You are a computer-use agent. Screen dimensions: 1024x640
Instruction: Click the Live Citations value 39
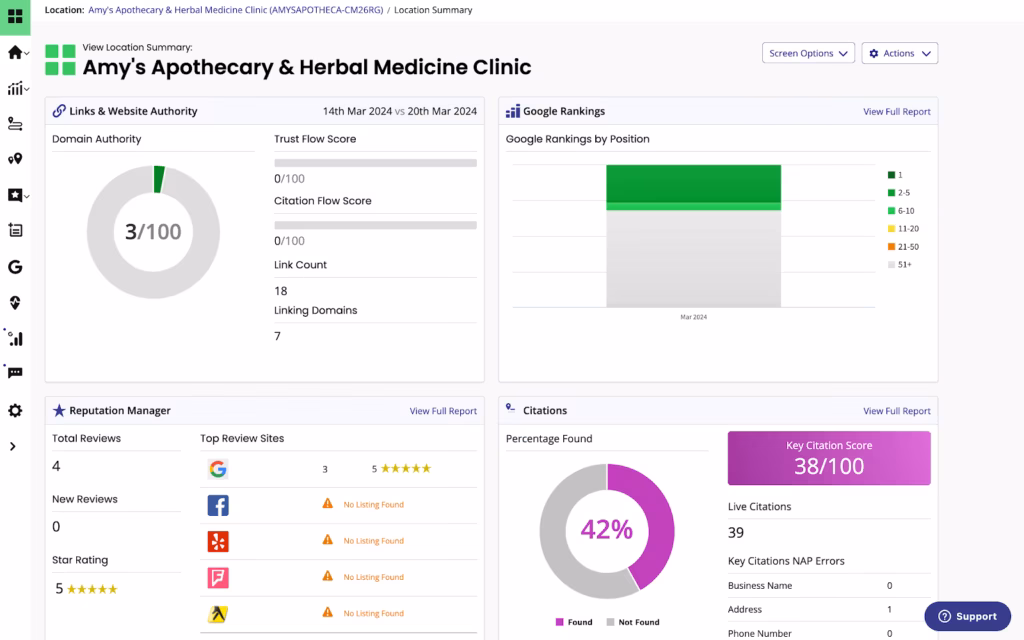coord(736,532)
